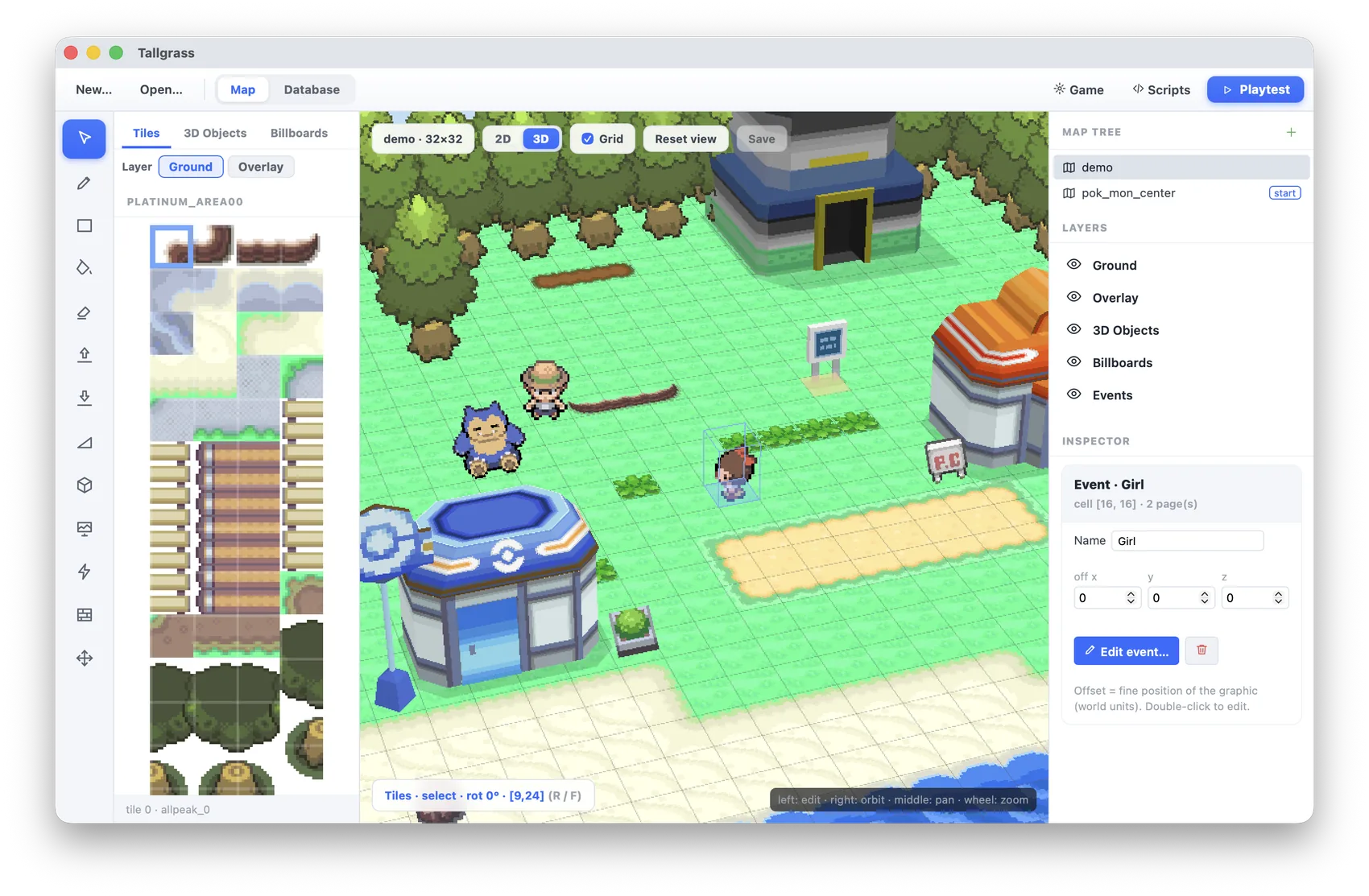Select the Girl event sprite on map
The width and height of the screenshot is (1369, 896).
click(734, 474)
